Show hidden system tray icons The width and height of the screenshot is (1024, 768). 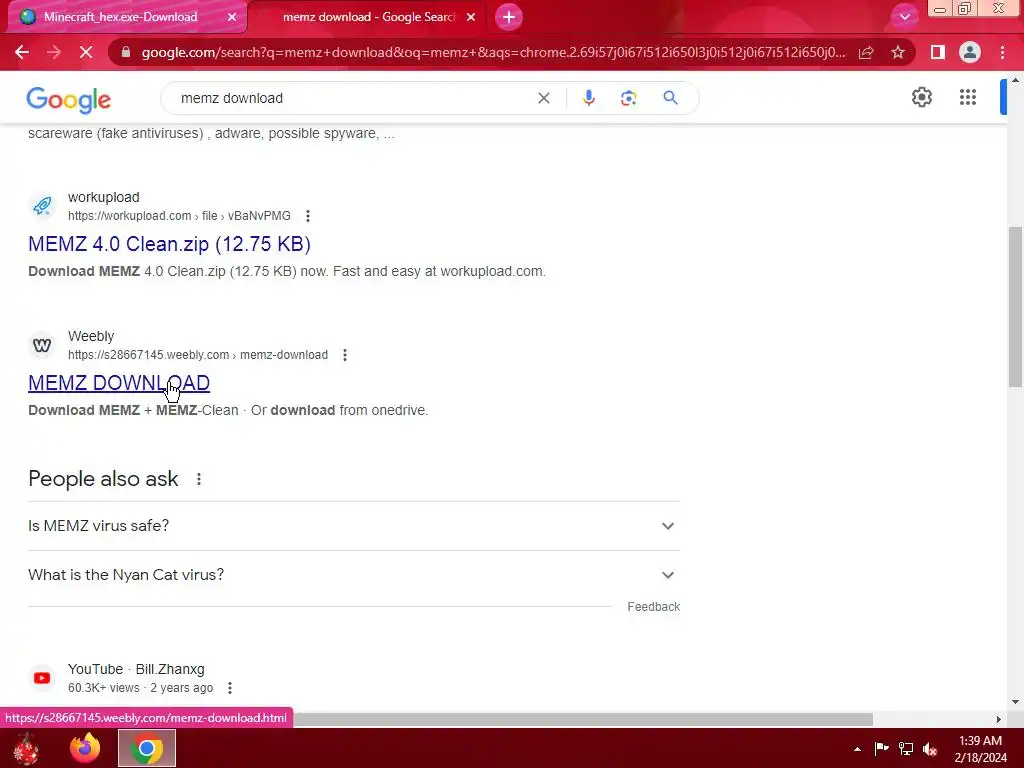point(857,749)
